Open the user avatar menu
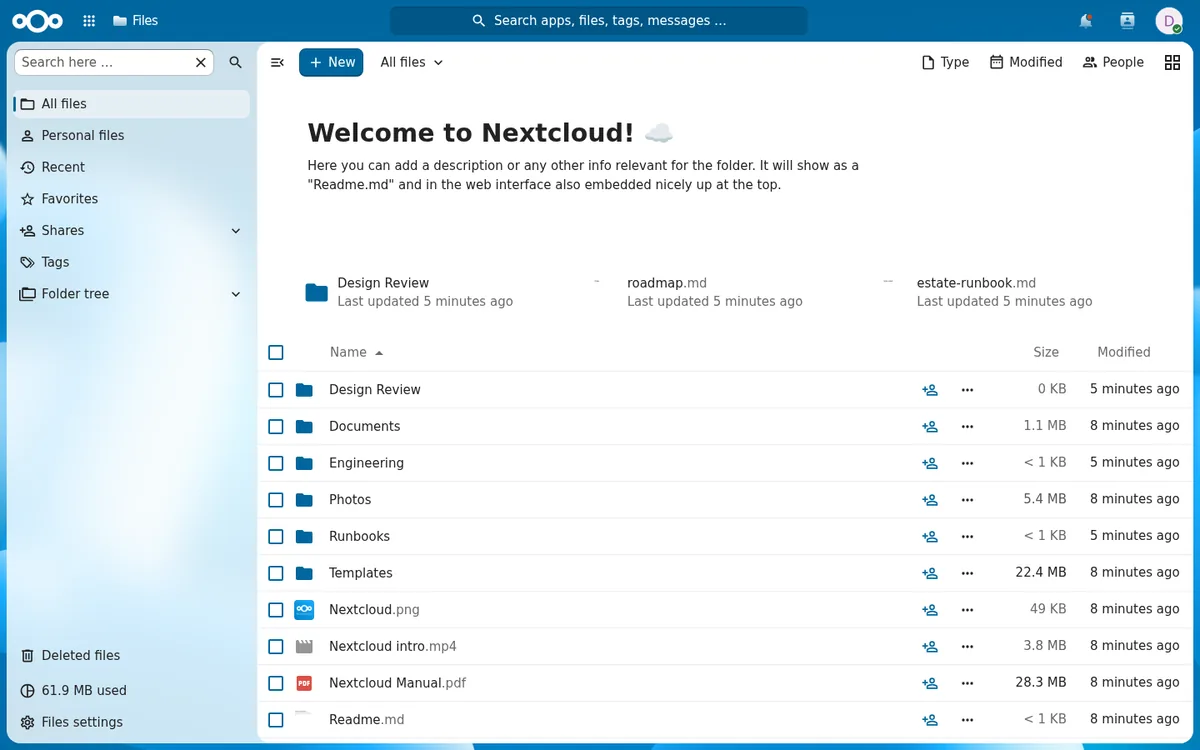 [1168, 20]
